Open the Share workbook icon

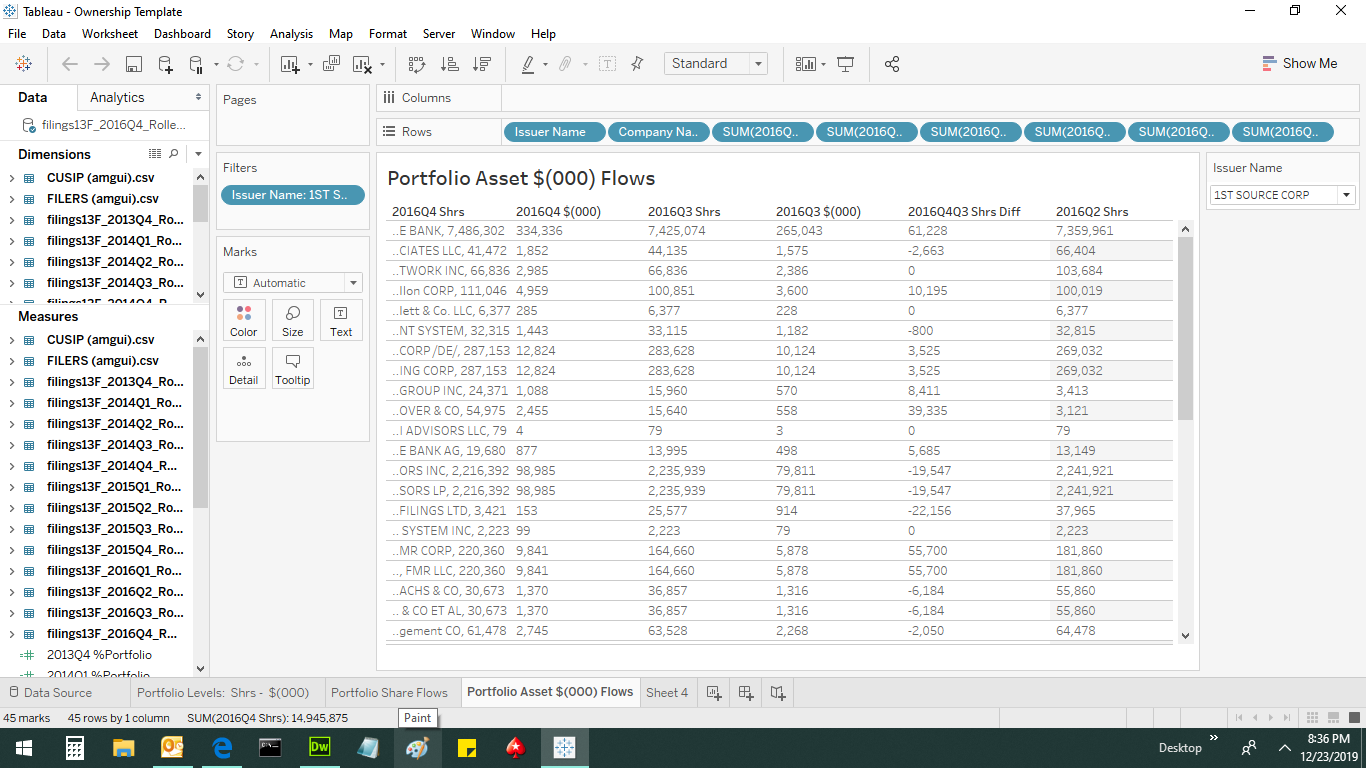[892, 64]
